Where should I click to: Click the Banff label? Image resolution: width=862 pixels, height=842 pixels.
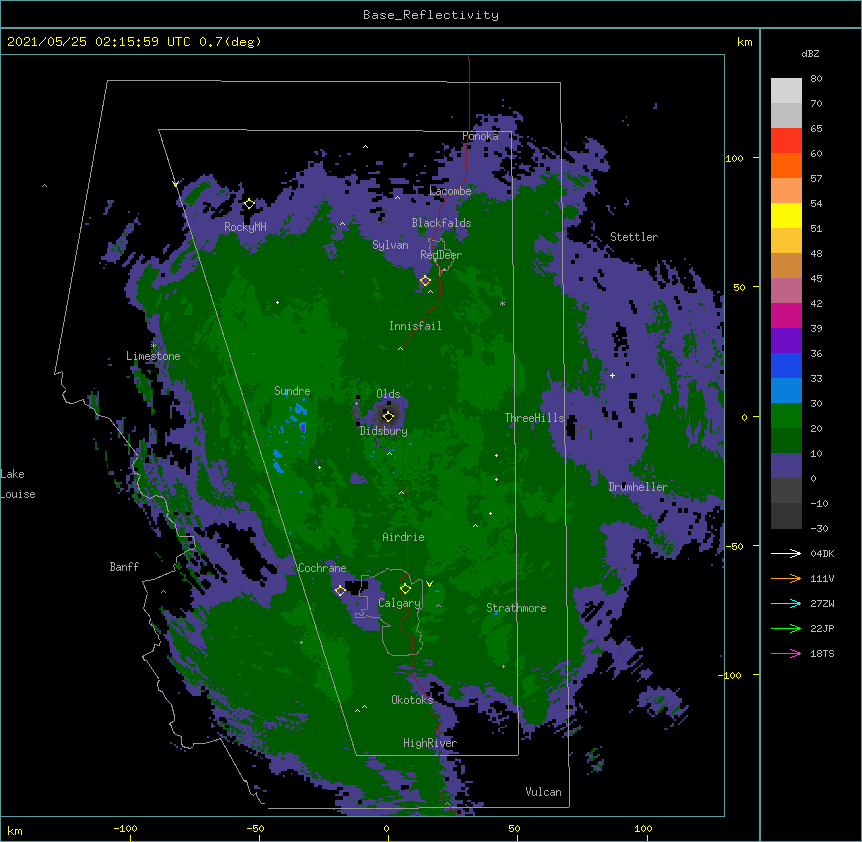click(124, 567)
